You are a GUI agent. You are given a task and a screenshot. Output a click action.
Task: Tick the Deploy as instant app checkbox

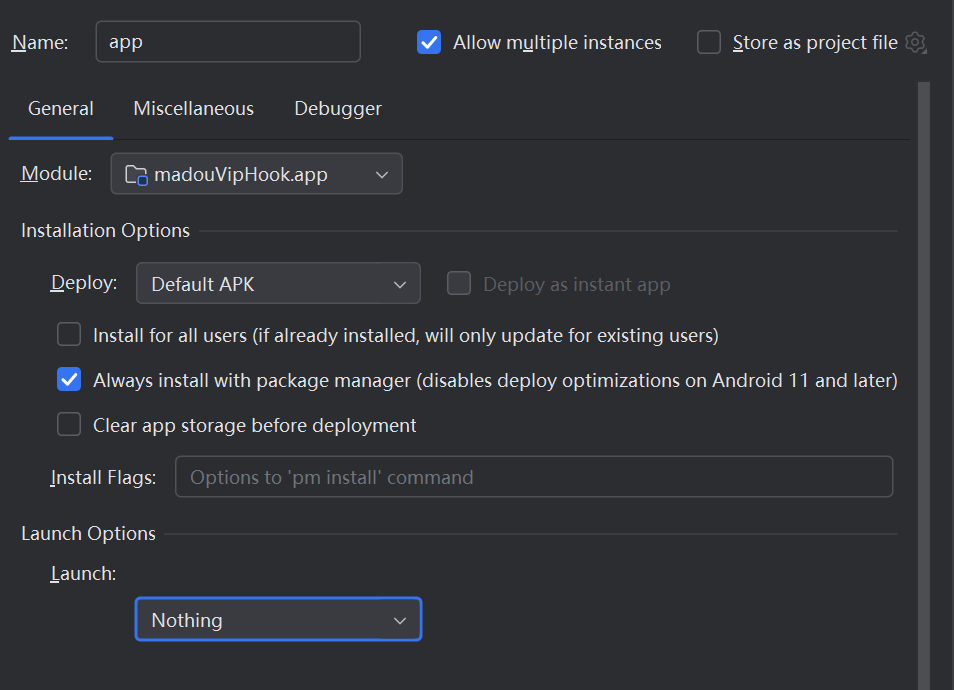[459, 284]
